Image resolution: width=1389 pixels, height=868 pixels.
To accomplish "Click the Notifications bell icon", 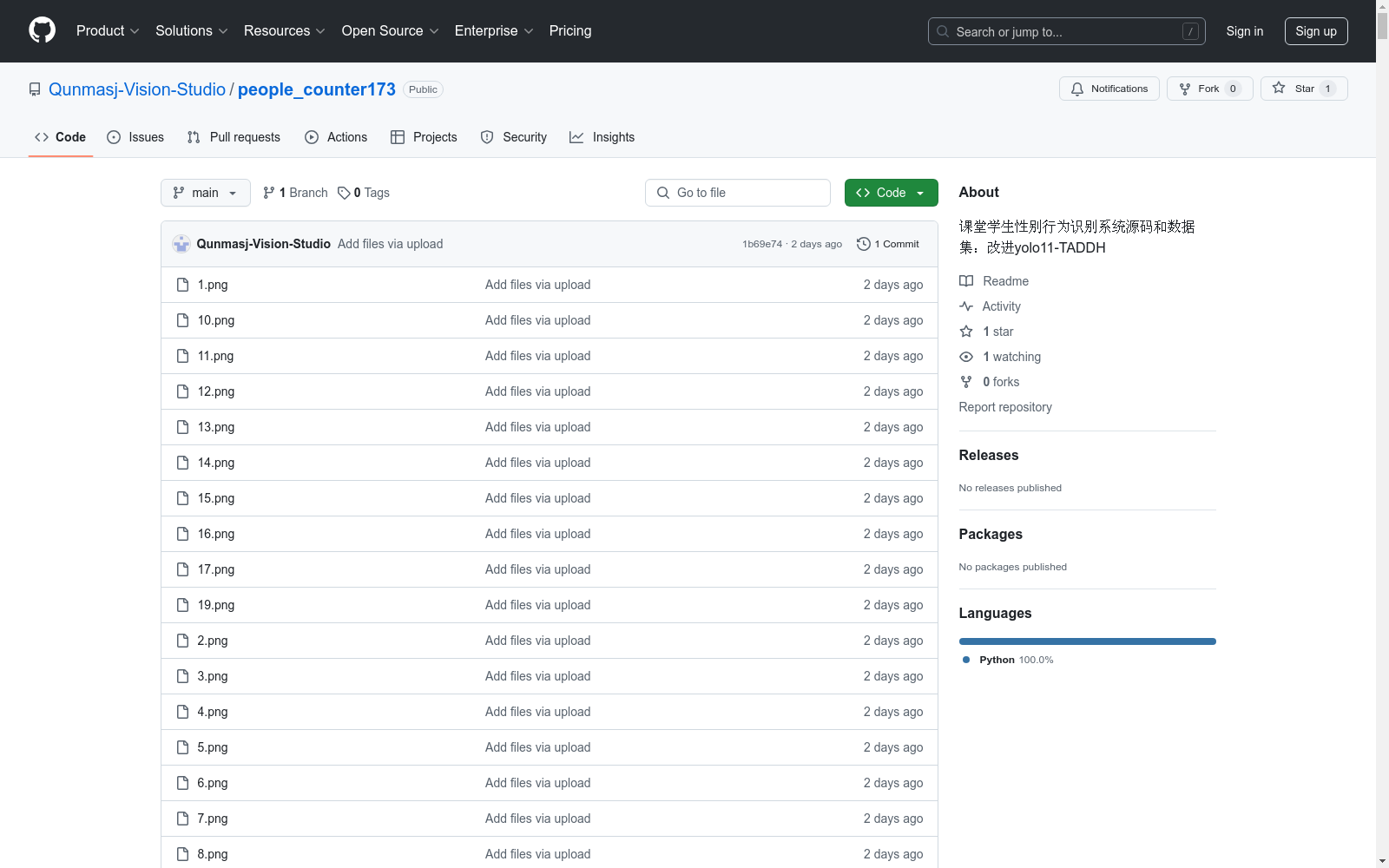I will [x=1077, y=89].
